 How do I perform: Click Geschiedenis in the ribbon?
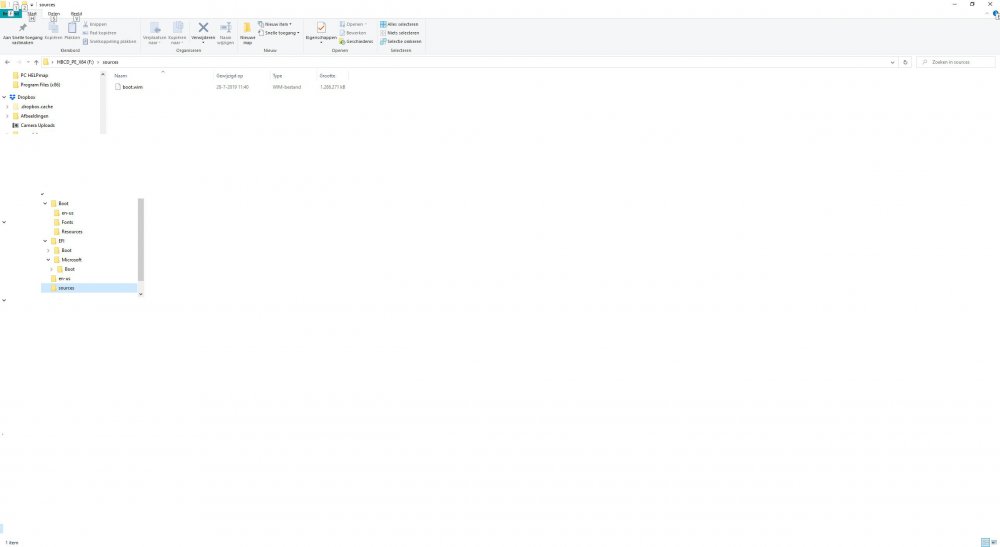(x=356, y=41)
